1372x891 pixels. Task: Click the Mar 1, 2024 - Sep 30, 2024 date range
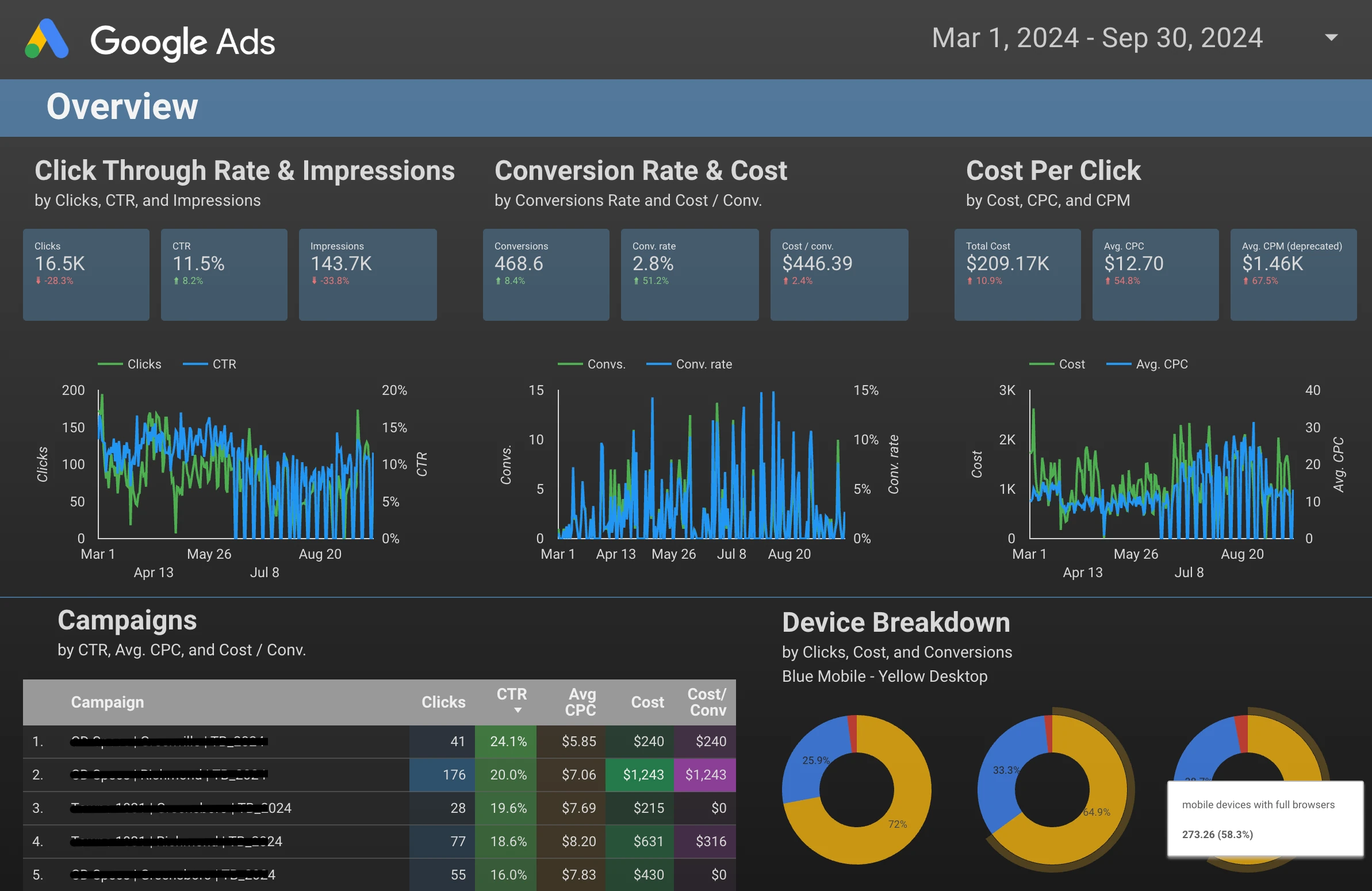click(1097, 38)
